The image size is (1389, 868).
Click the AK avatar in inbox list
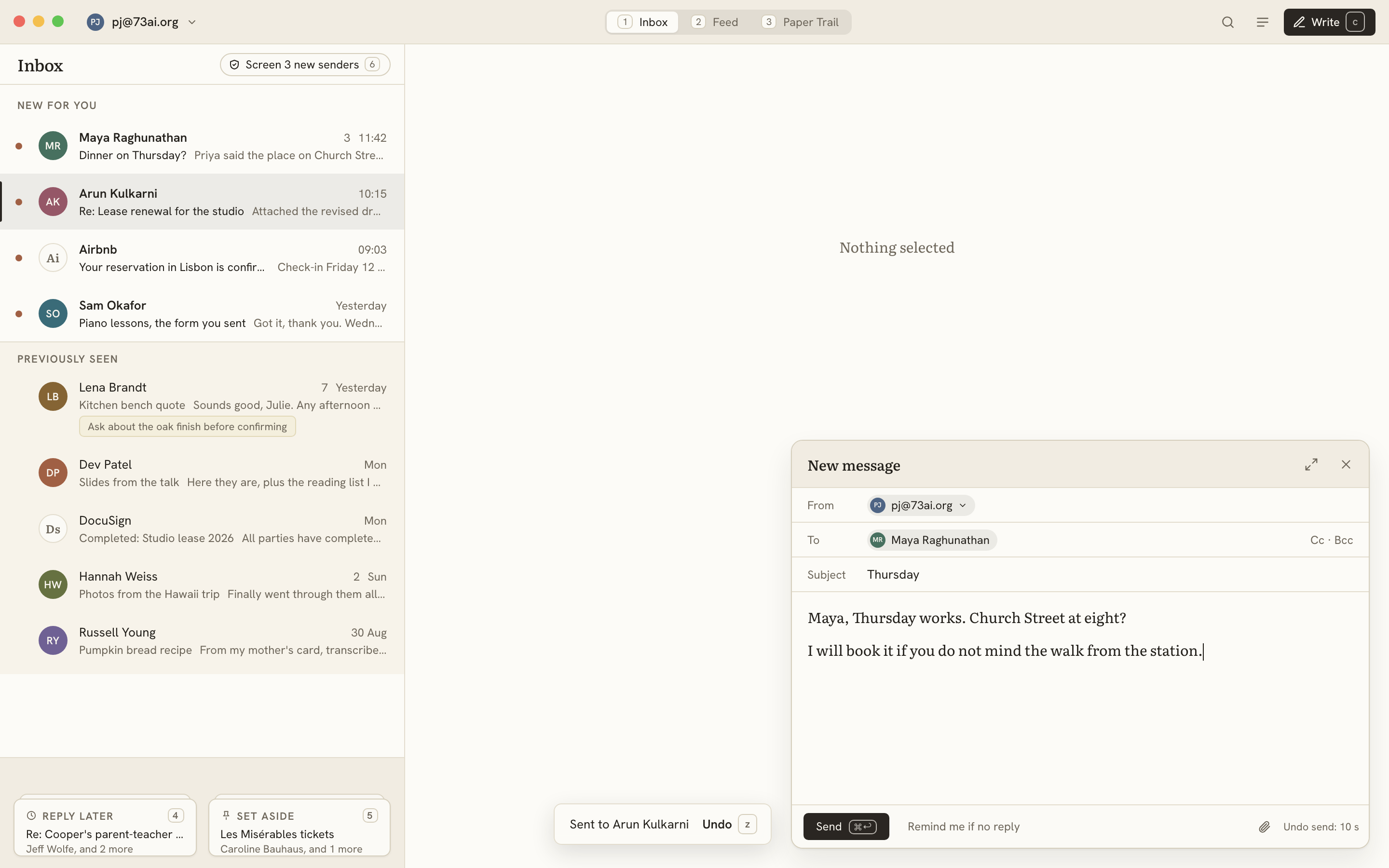[53, 202]
